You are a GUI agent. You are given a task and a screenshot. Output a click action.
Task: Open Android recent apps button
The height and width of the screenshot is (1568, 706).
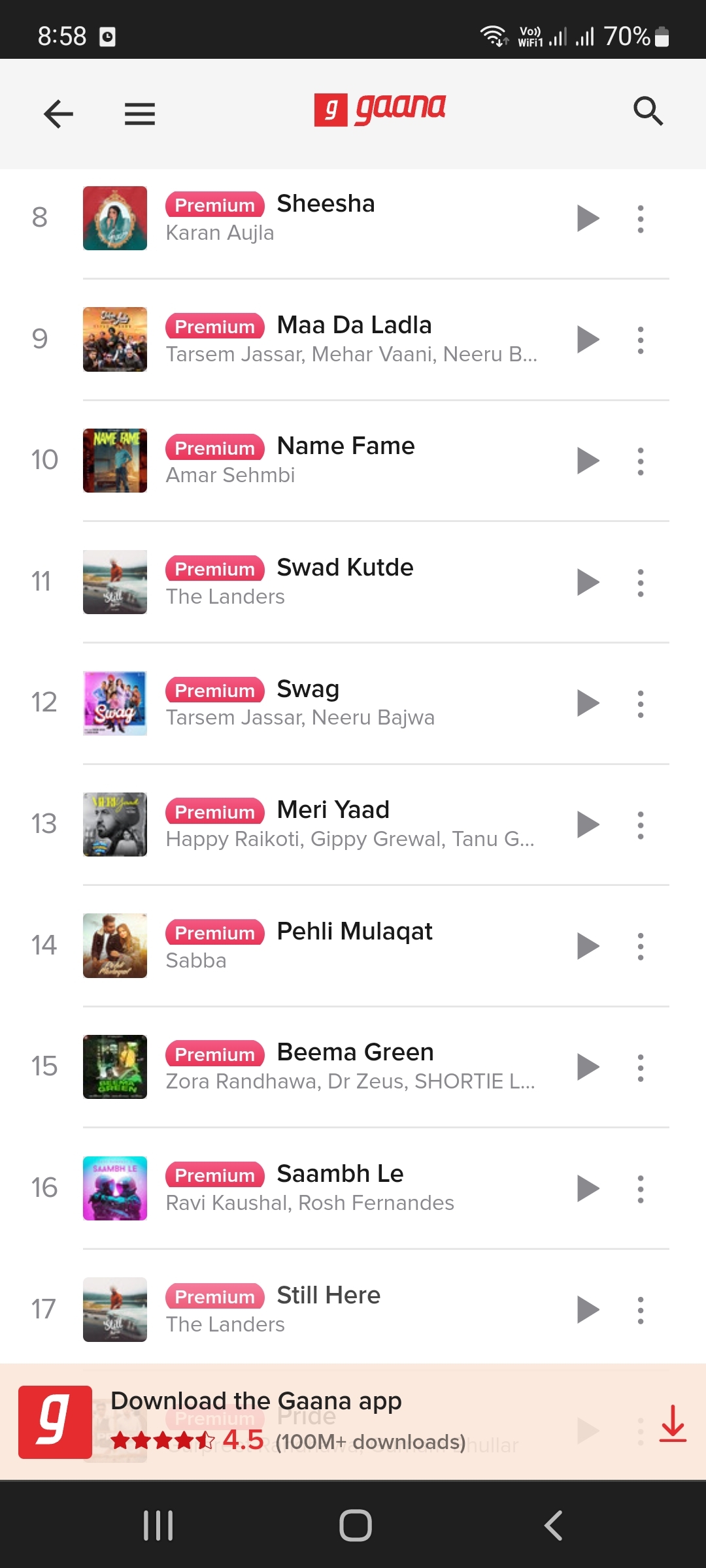[x=158, y=1526]
